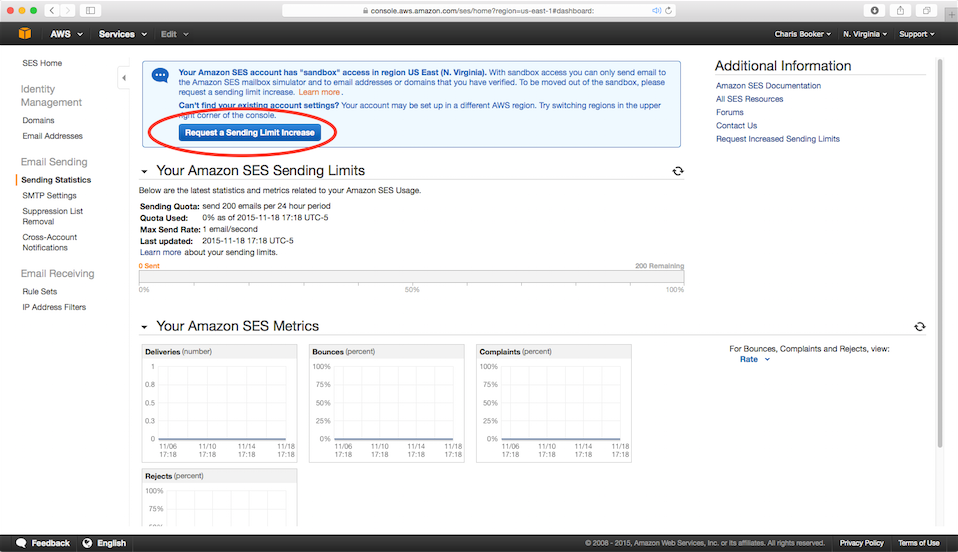958x552 pixels.
Task: Open Privacy Policy in footer
Action: pyautogui.click(x=861, y=543)
